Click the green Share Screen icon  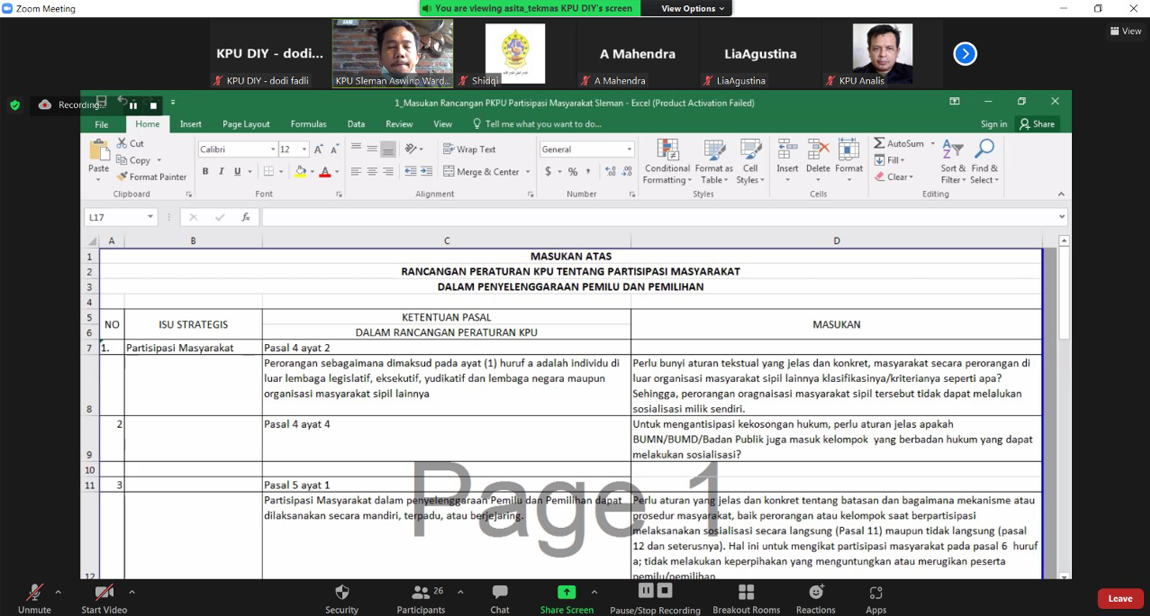(x=566, y=592)
